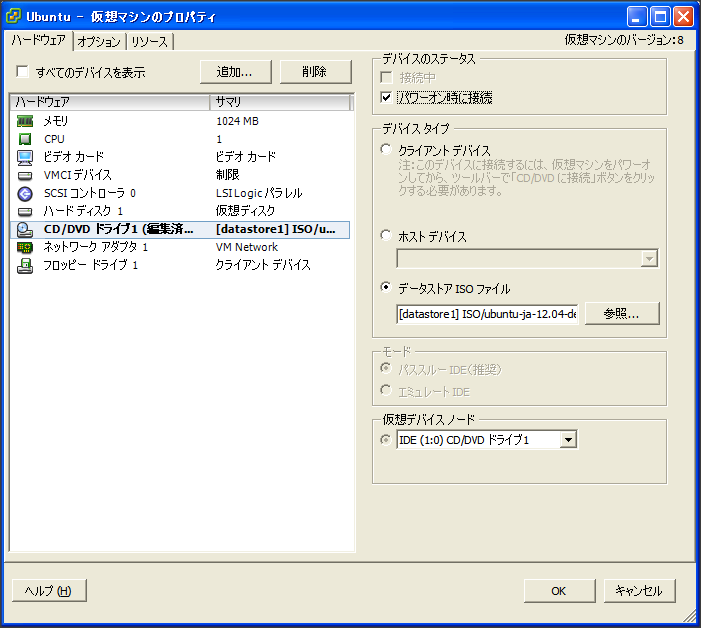Click the ネットワーク アダプタ 1 card icon
701x628 pixels.
[x=25, y=247]
